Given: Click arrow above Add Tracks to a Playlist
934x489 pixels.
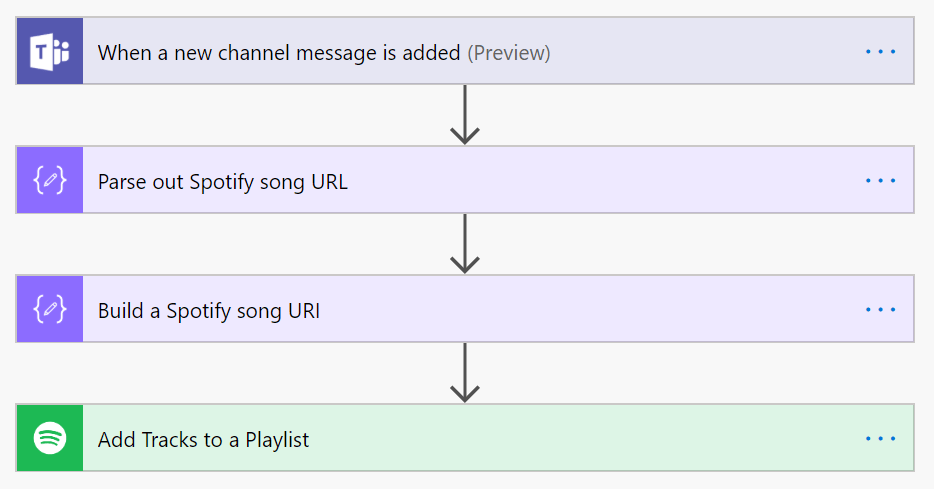Looking at the screenshot, I should pos(465,372).
